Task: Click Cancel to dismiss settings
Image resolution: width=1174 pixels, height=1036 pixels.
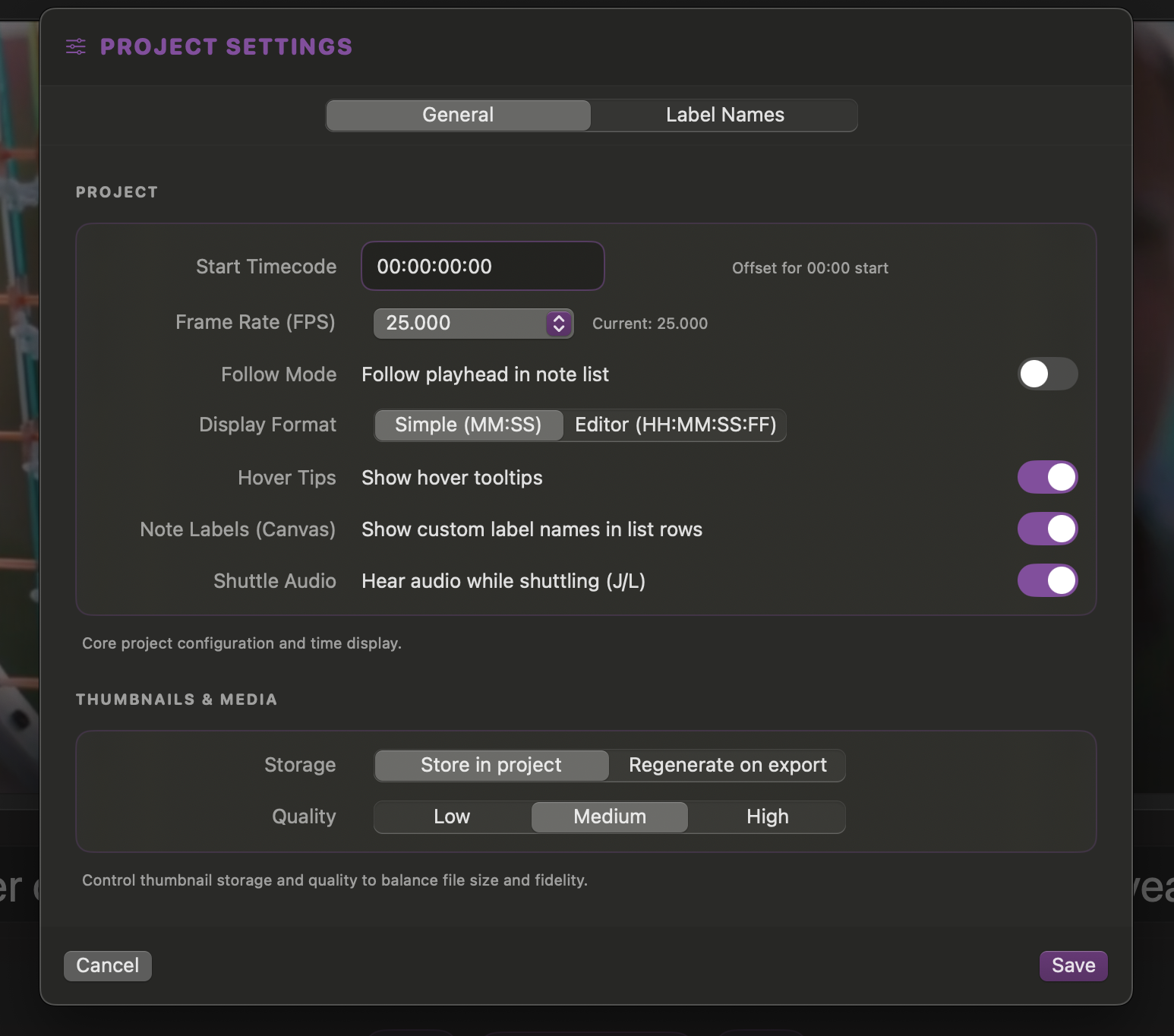Action: point(107,965)
